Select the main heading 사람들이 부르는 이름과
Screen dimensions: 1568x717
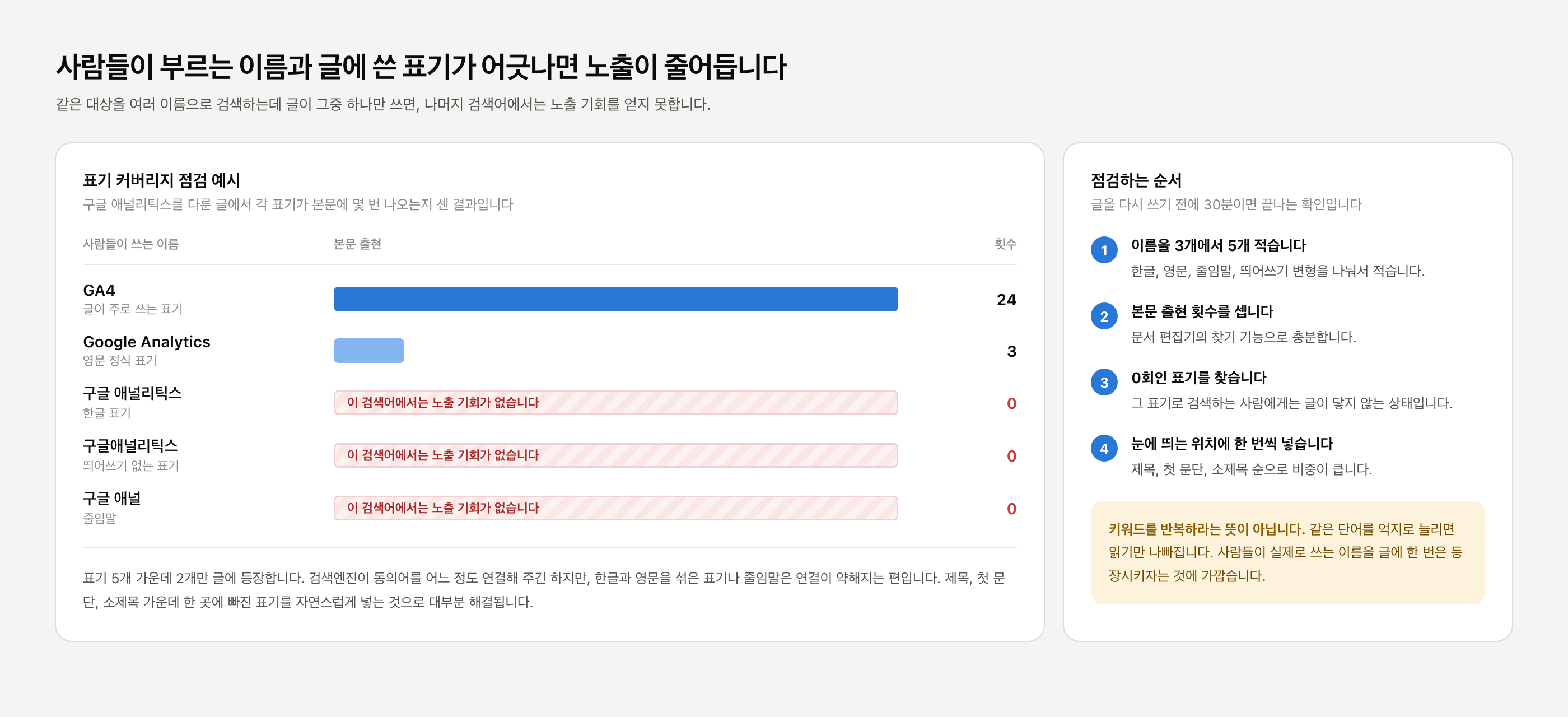click(x=421, y=66)
